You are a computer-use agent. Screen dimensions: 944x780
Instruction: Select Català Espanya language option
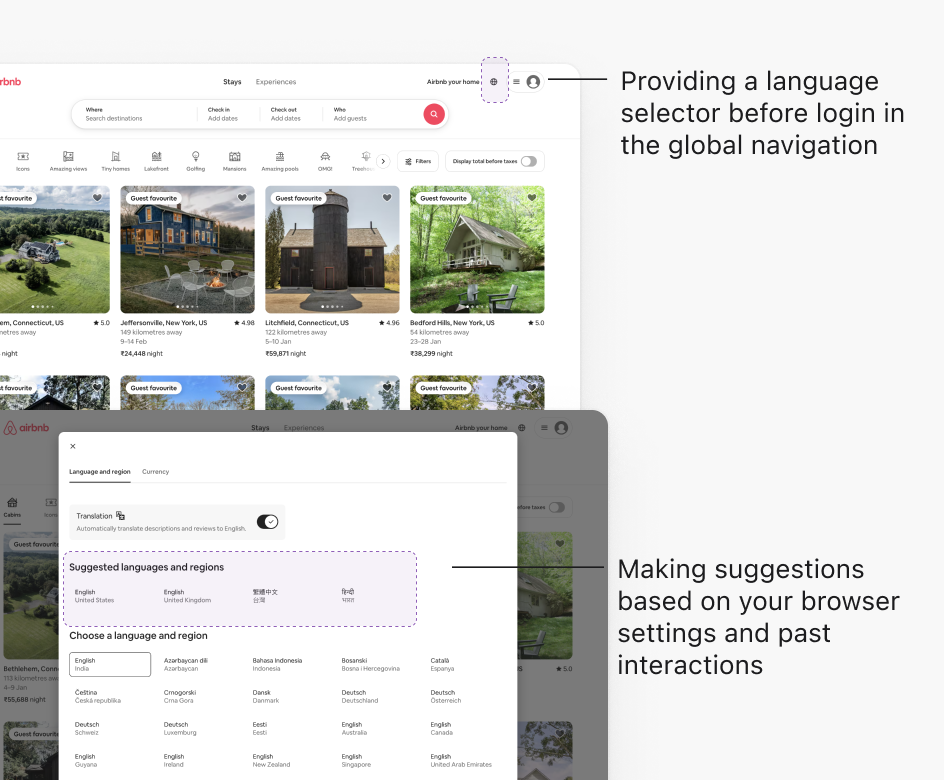[442, 664]
